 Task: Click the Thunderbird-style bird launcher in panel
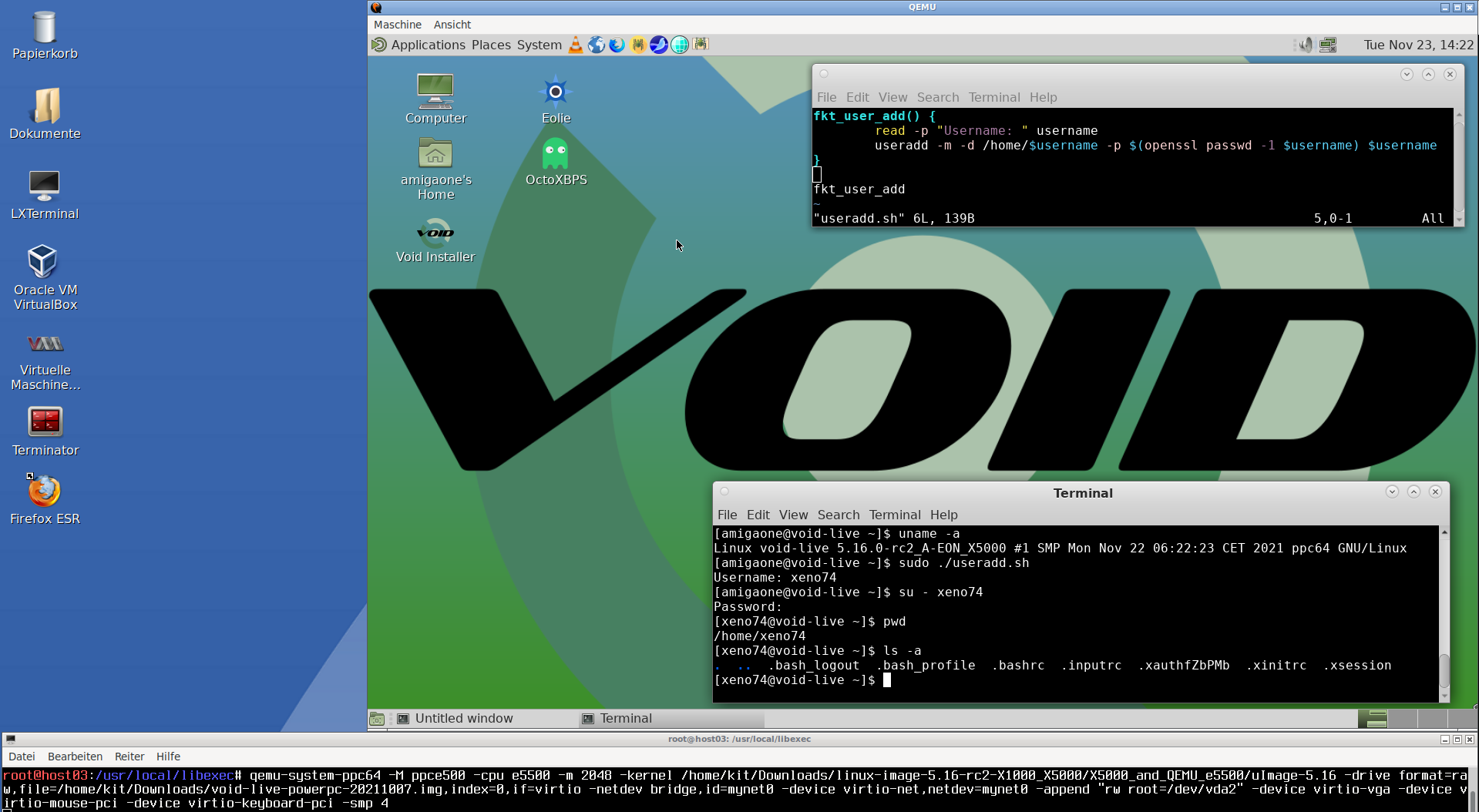click(x=617, y=45)
